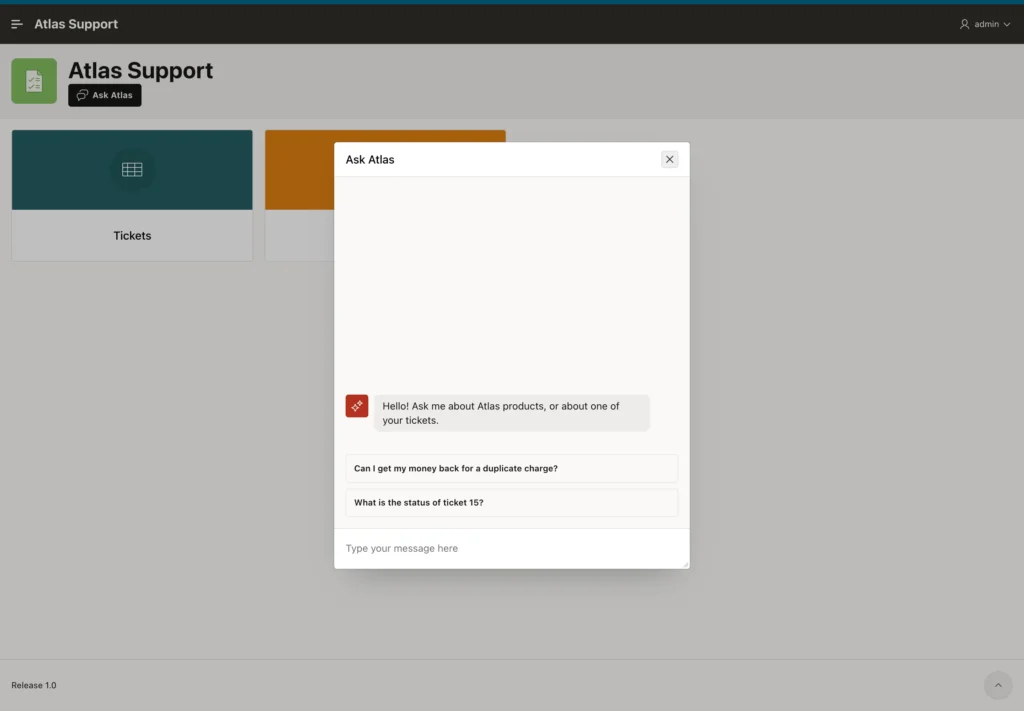This screenshot has height=711, width=1024.
Task: Open the hamburger navigation menu icon
Action: (x=17, y=24)
